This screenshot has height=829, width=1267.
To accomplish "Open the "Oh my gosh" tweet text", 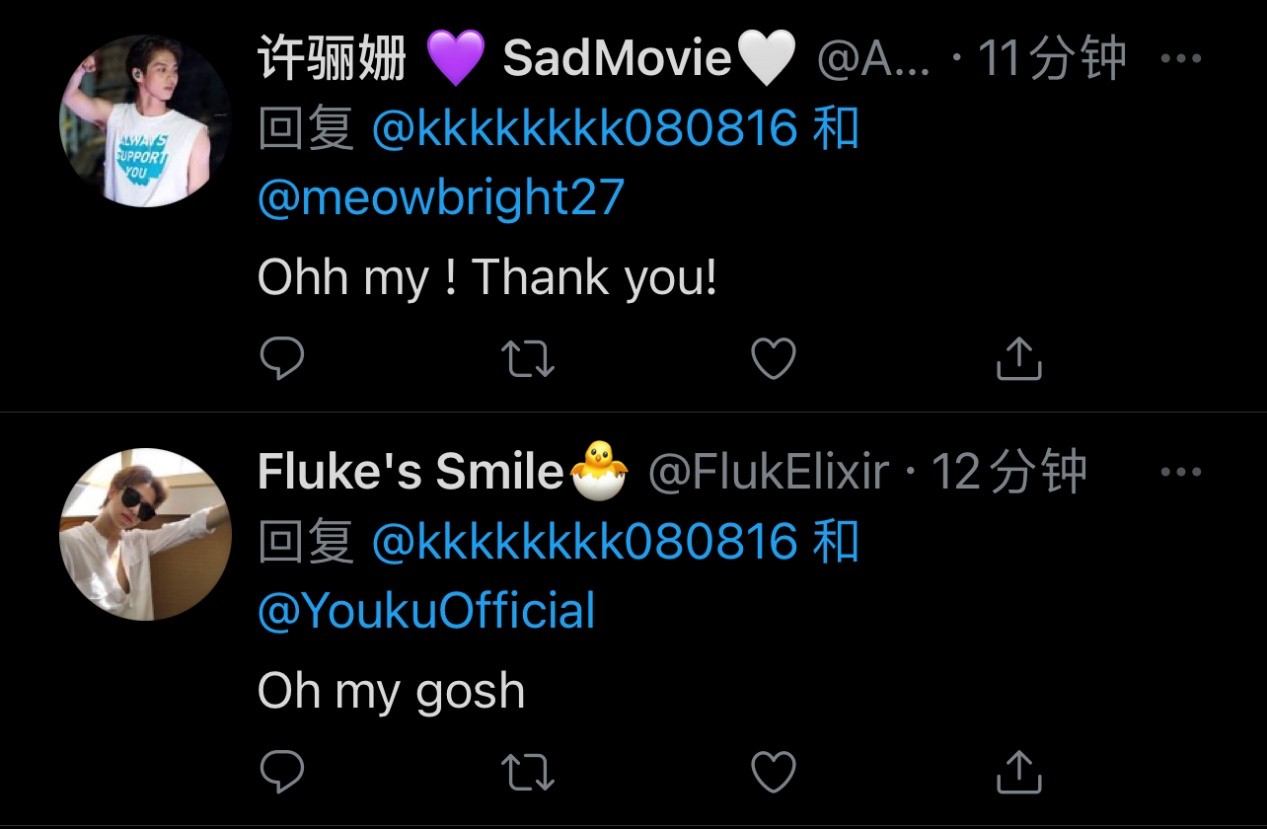I will pyautogui.click(x=391, y=691).
